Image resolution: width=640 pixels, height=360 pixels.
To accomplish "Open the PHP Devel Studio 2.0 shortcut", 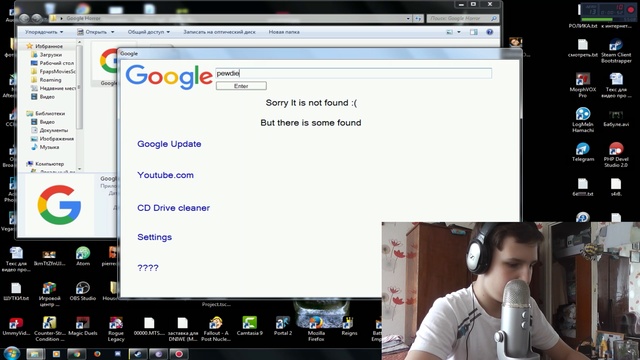I will (616, 155).
